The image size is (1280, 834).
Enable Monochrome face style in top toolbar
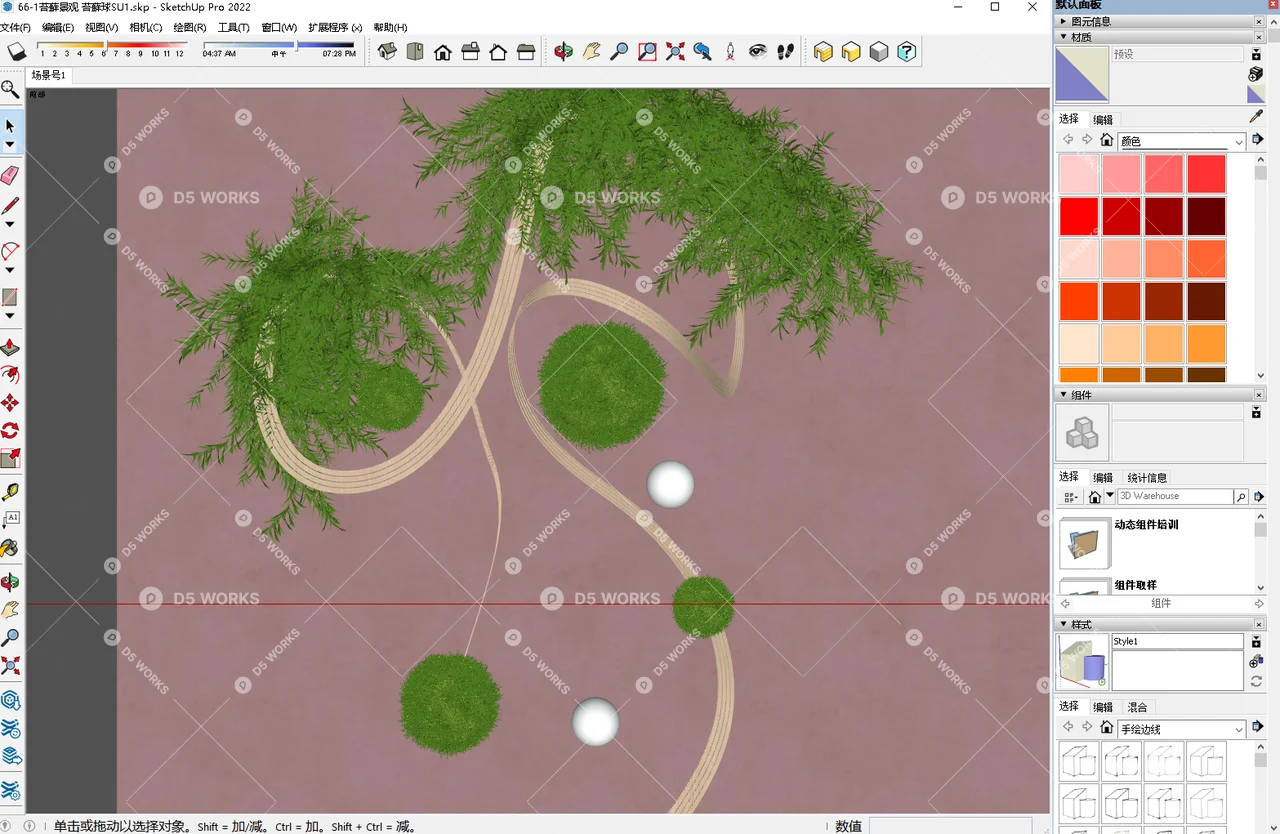[x=879, y=51]
